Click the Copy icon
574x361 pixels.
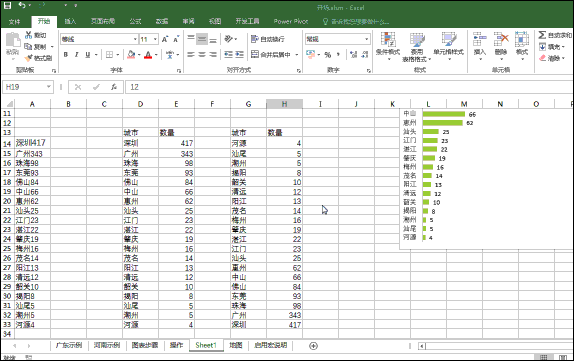click(x=28, y=46)
